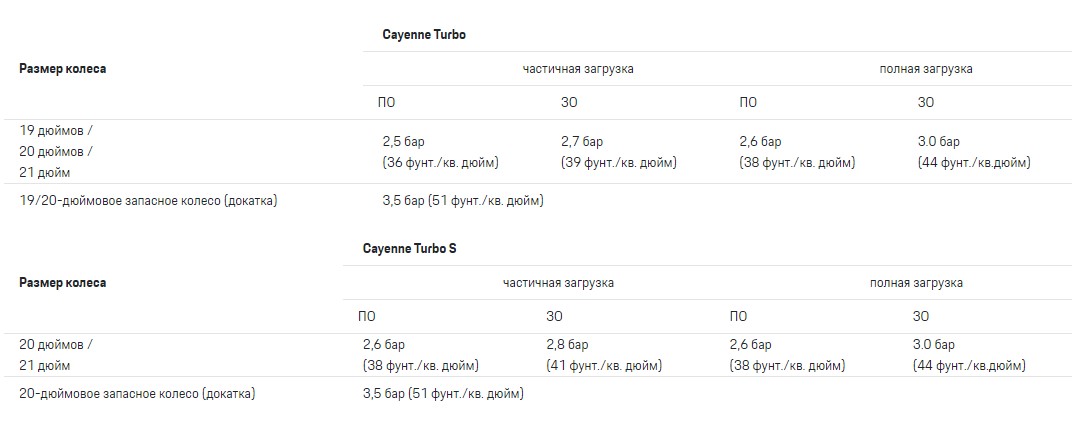Click "Размер колеса" label in Cayenne Turbo table
Image resolution: width=1087 pixels, height=424 pixels.
[x=63, y=69]
